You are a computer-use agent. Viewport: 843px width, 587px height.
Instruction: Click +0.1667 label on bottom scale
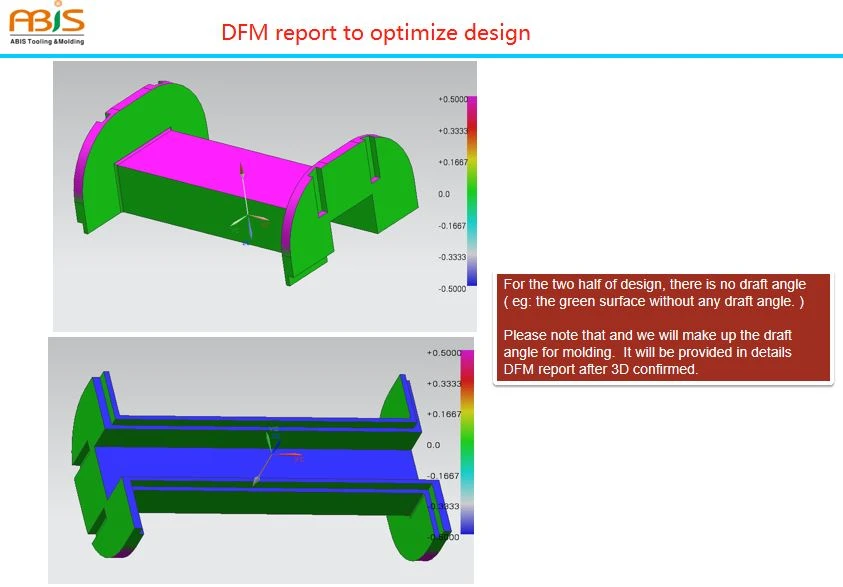[444, 414]
